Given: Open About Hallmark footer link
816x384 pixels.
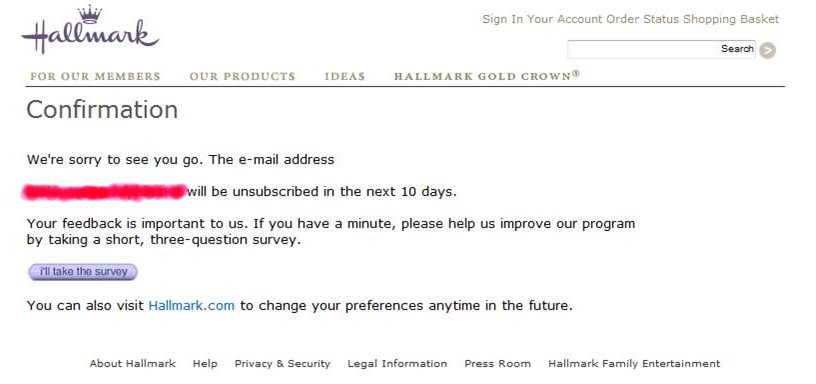Looking at the screenshot, I should [x=133, y=364].
